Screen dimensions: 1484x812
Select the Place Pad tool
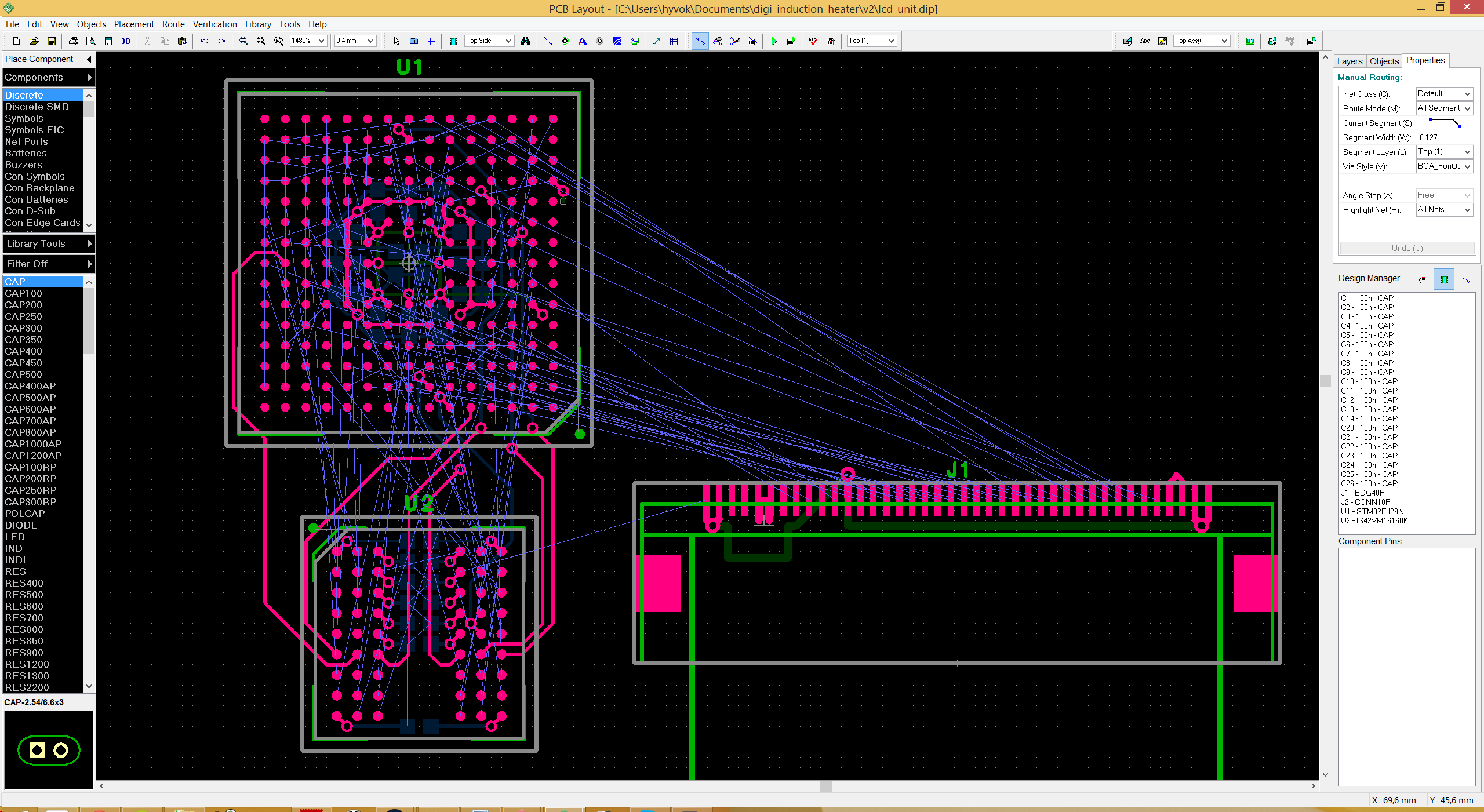[565, 41]
